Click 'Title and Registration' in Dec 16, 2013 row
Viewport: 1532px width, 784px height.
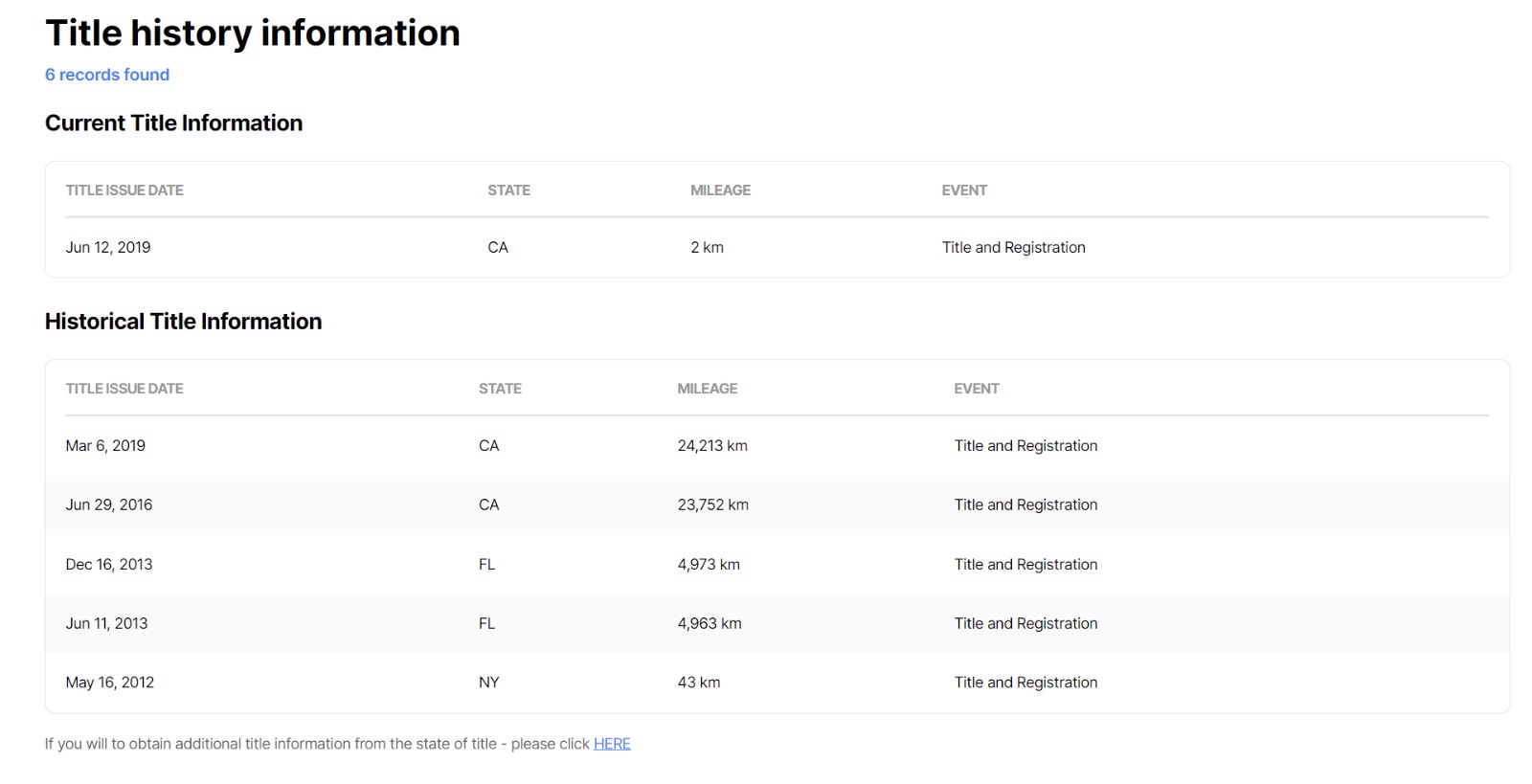point(1025,564)
